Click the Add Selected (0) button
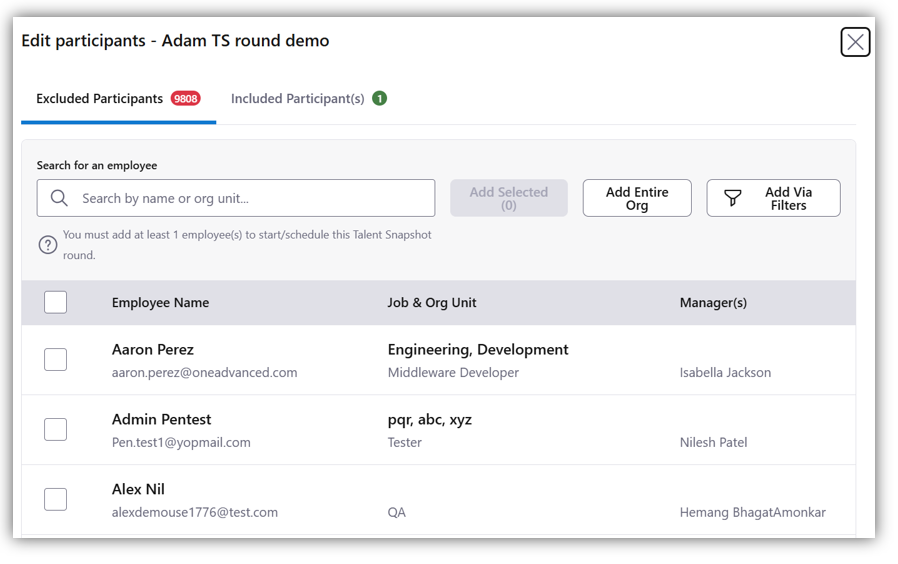Image resolution: width=898 pixels, height=564 pixels. [x=508, y=198]
